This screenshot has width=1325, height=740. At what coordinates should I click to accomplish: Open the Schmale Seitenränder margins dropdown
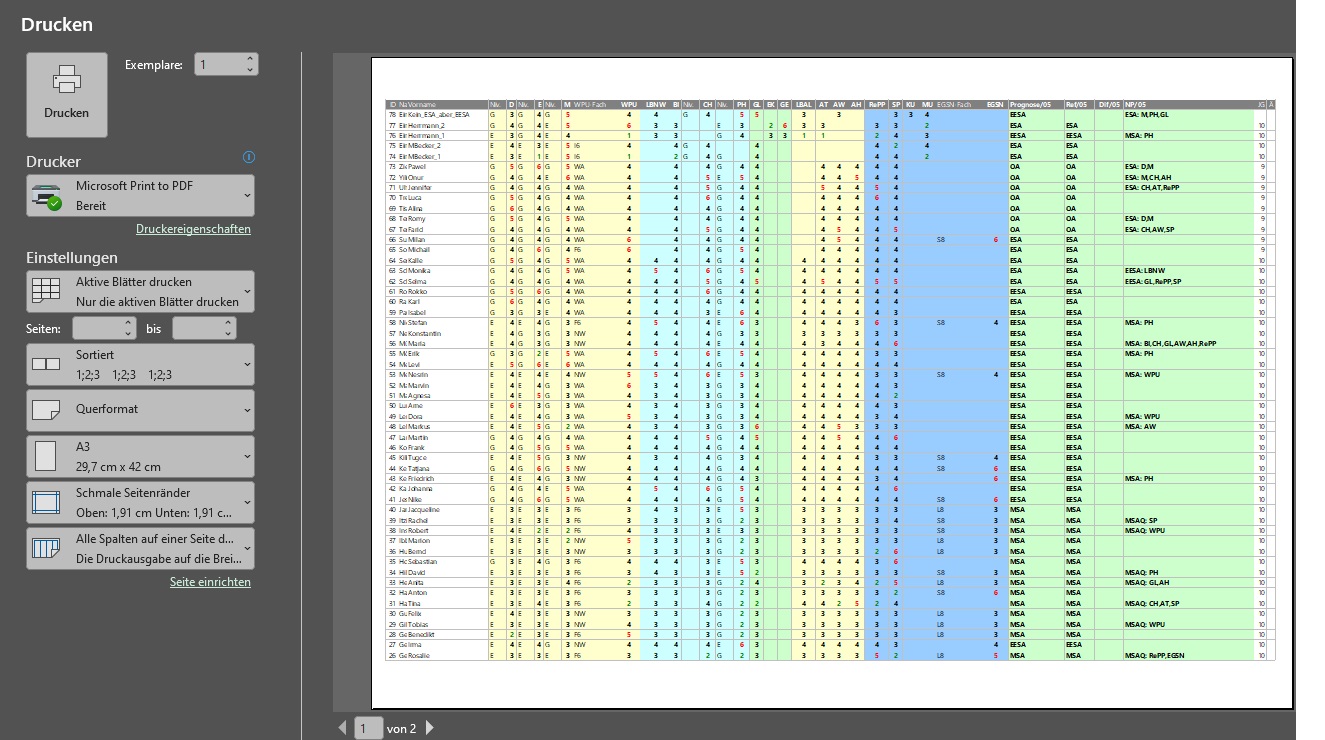(140, 502)
